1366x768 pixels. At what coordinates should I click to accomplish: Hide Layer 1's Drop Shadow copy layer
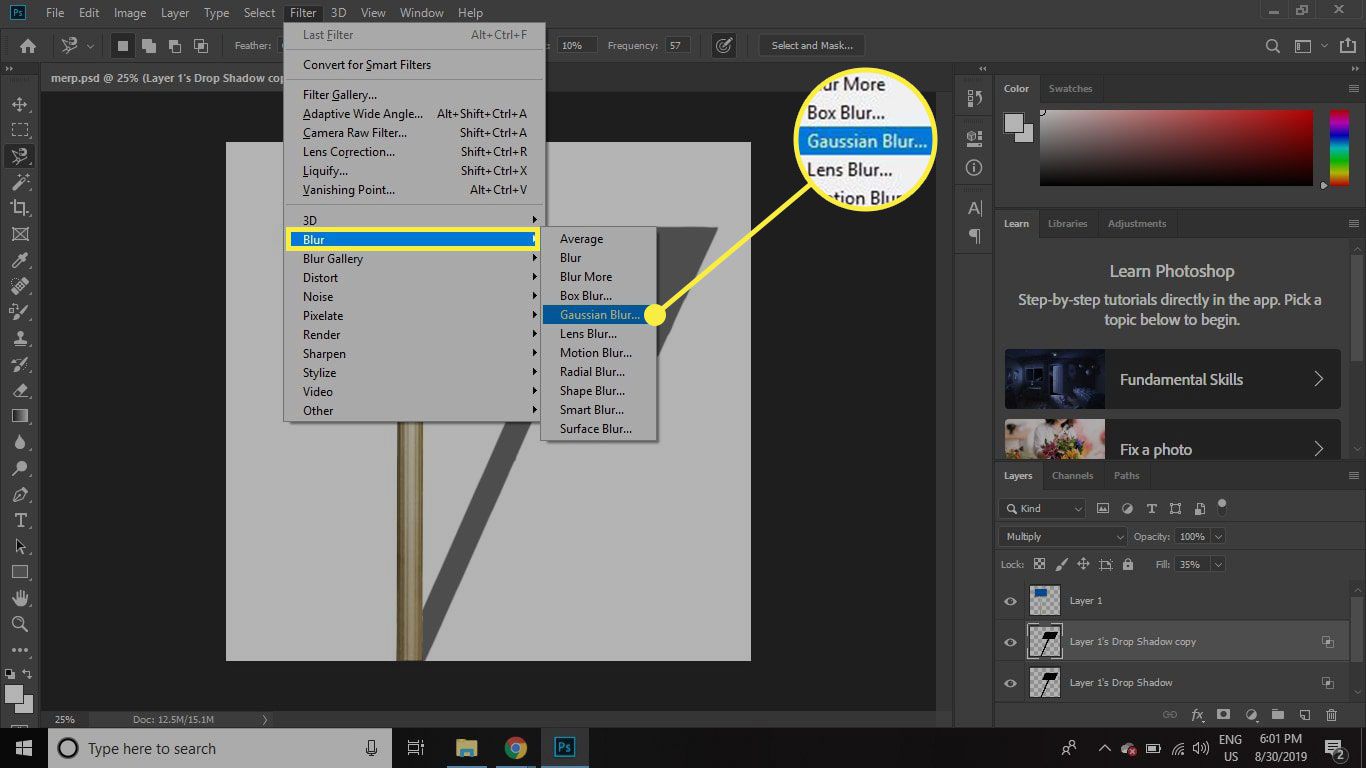tap(1010, 642)
